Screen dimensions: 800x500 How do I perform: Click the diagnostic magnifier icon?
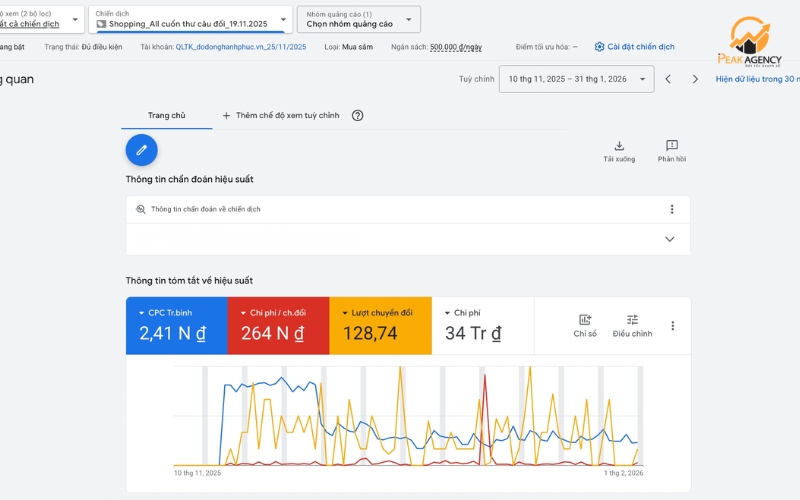[141, 209]
